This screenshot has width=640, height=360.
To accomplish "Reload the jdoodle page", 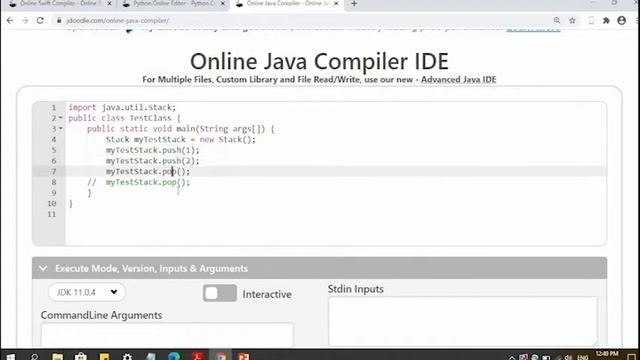I will (40, 20).
